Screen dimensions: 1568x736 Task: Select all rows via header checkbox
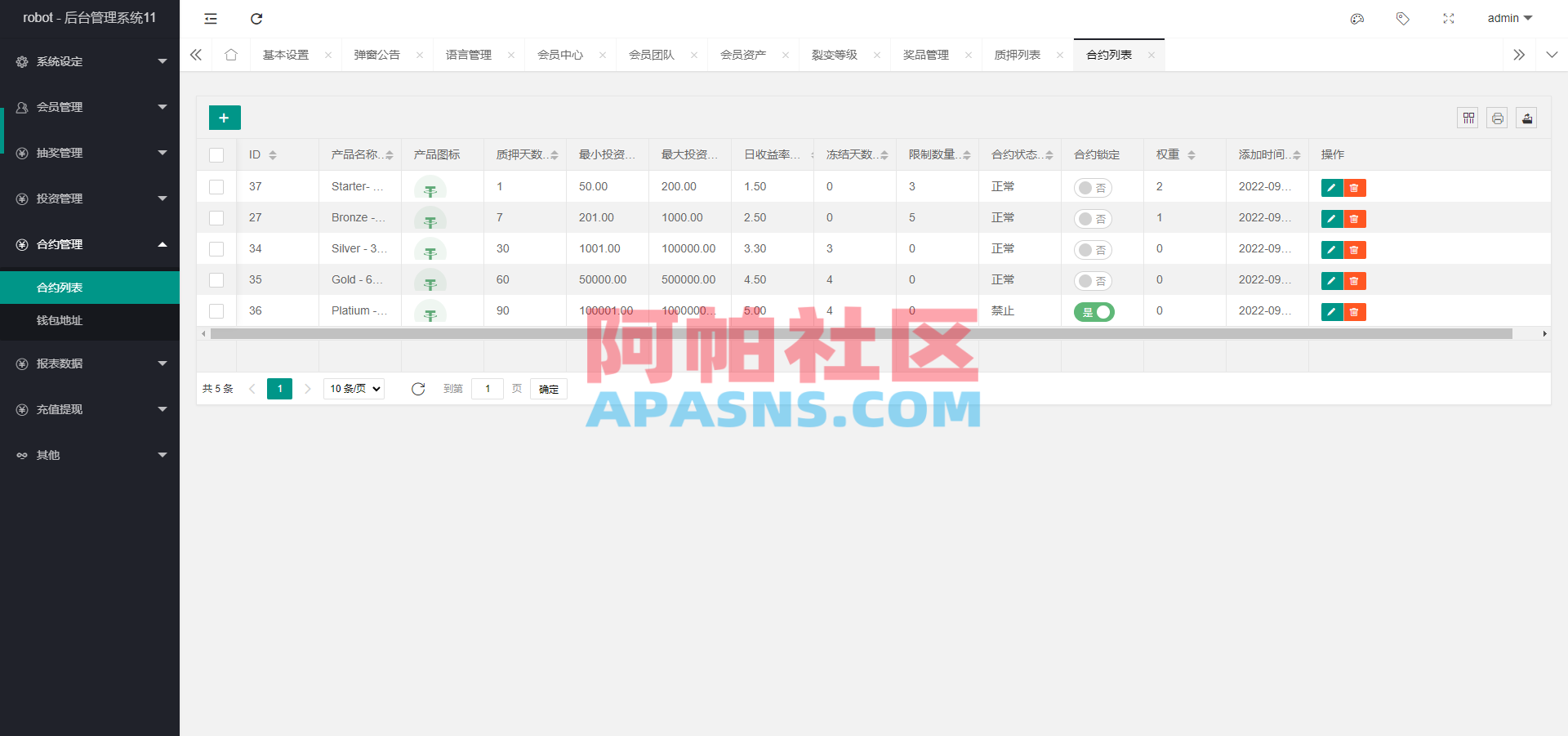[216, 154]
